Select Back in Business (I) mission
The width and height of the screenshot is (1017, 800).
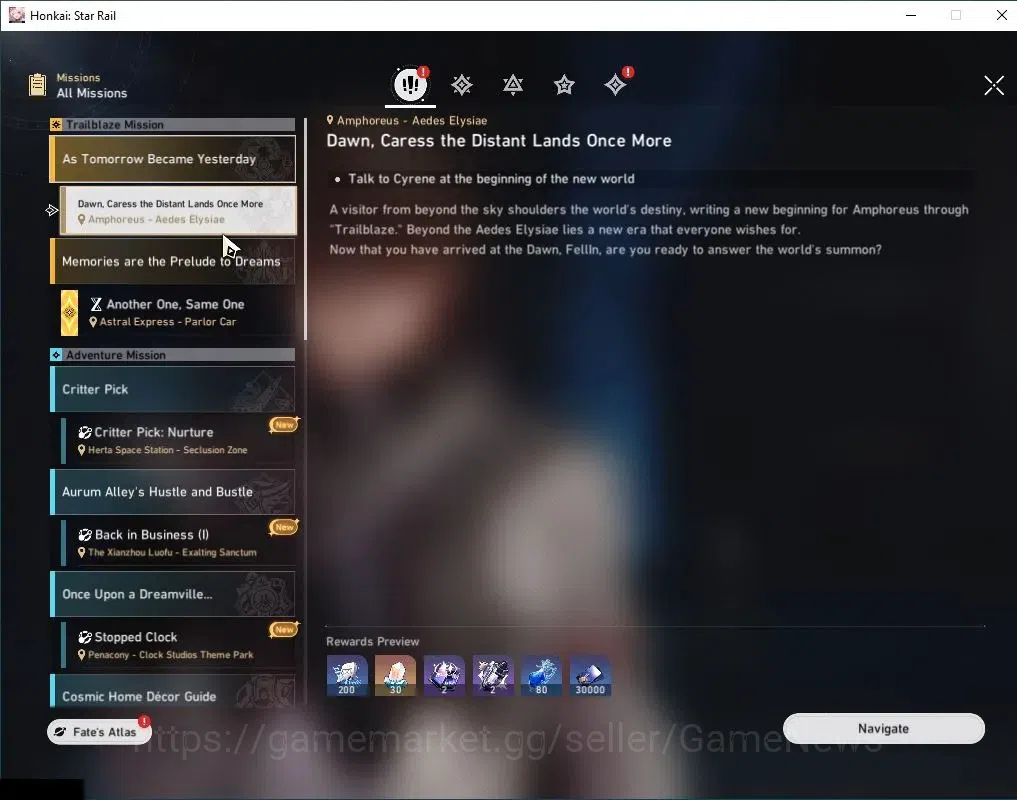(178, 543)
